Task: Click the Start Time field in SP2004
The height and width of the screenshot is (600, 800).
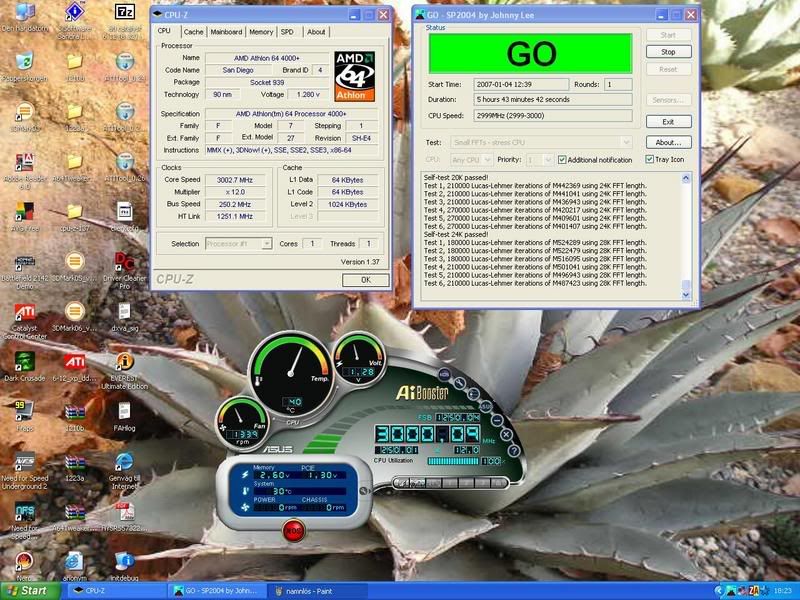Action: coord(520,84)
